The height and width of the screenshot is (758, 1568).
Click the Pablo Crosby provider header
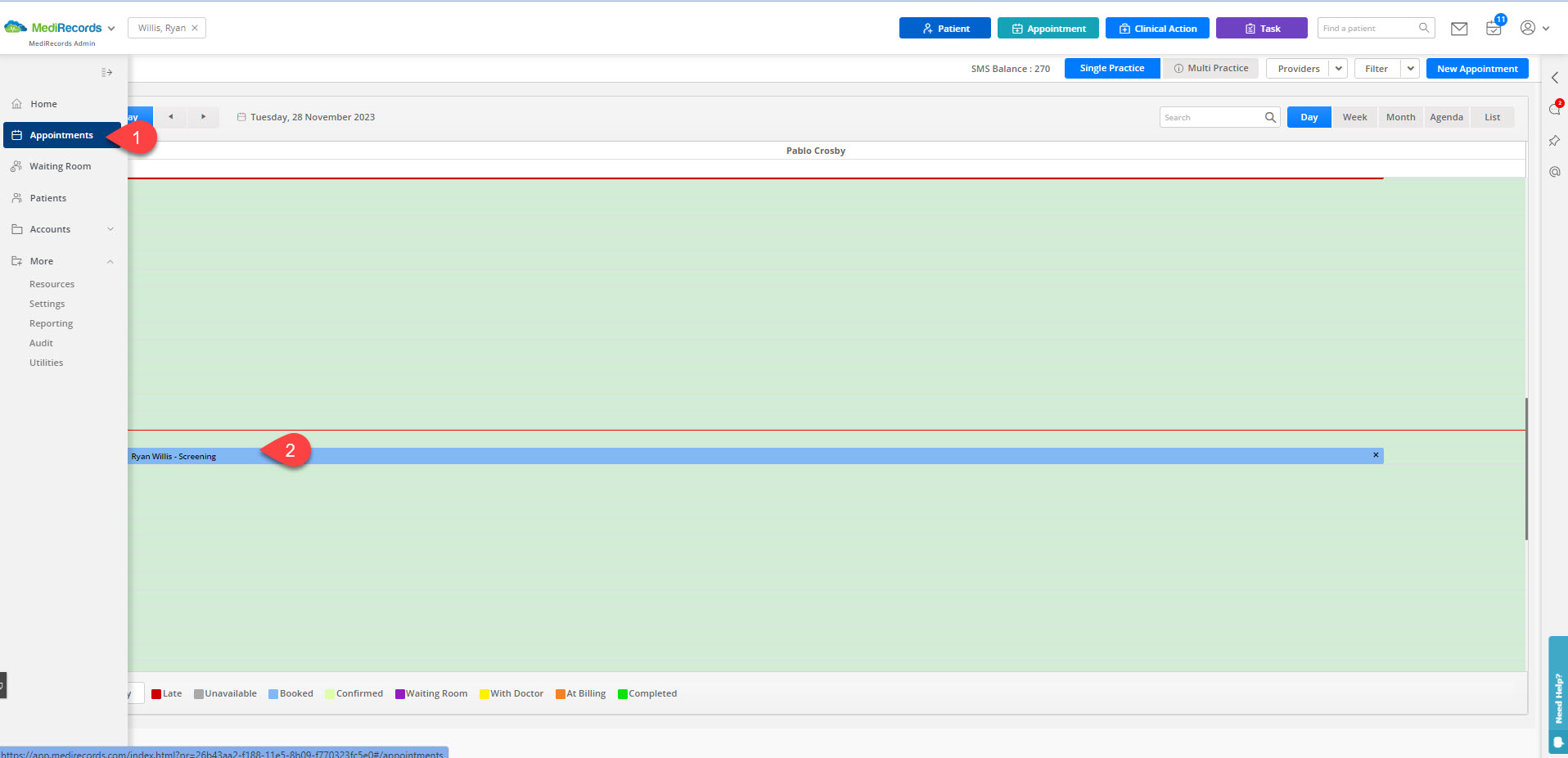815,151
